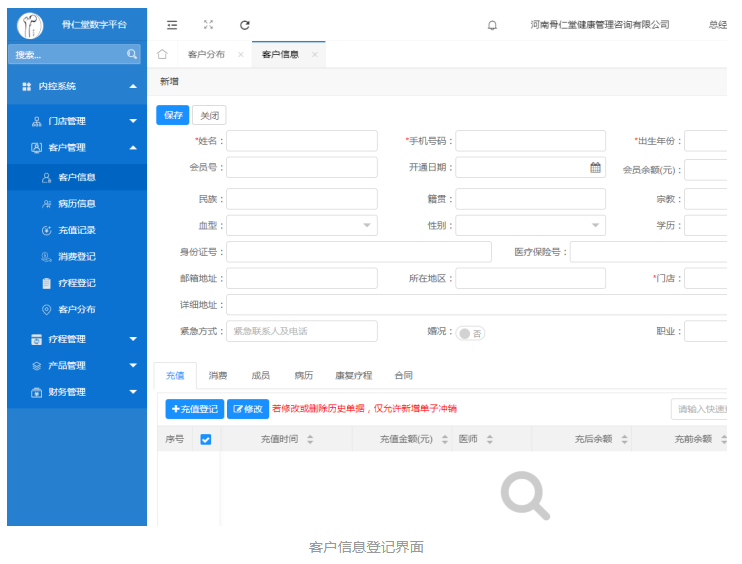Viewport: 742px width, 564px height.
Task: Click the fullscreen expand icon
Action: pos(208,25)
